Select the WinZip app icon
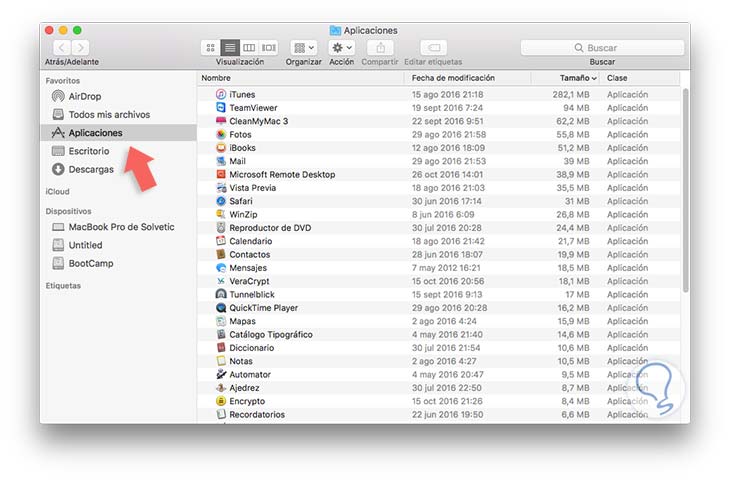The image size is (730, 480). 221,215
